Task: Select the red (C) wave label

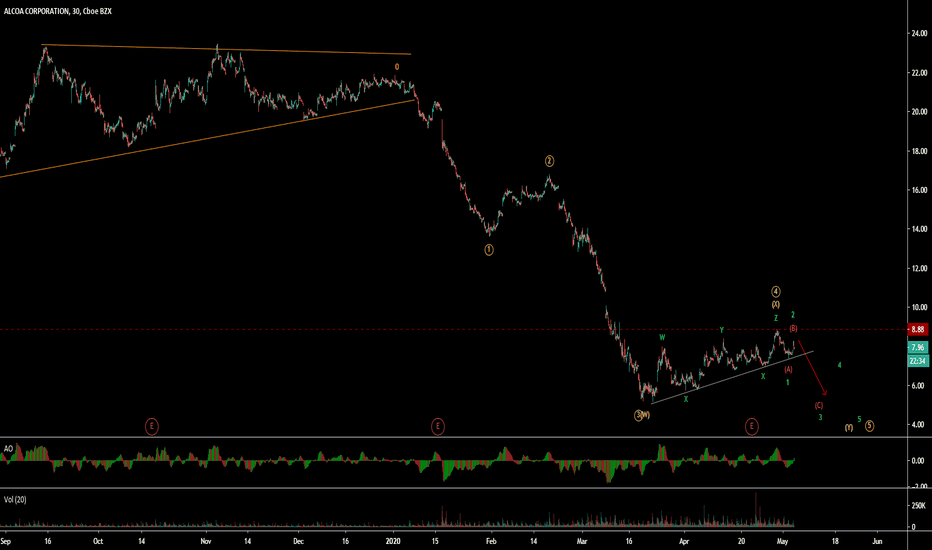Action: click(x=819, y=406)
